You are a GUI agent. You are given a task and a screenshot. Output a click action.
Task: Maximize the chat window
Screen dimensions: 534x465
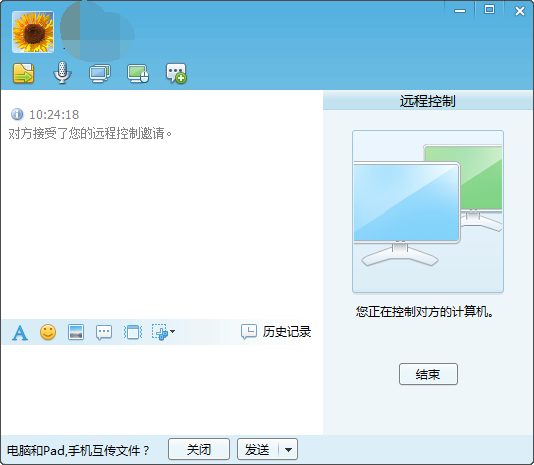pos(489,10)
